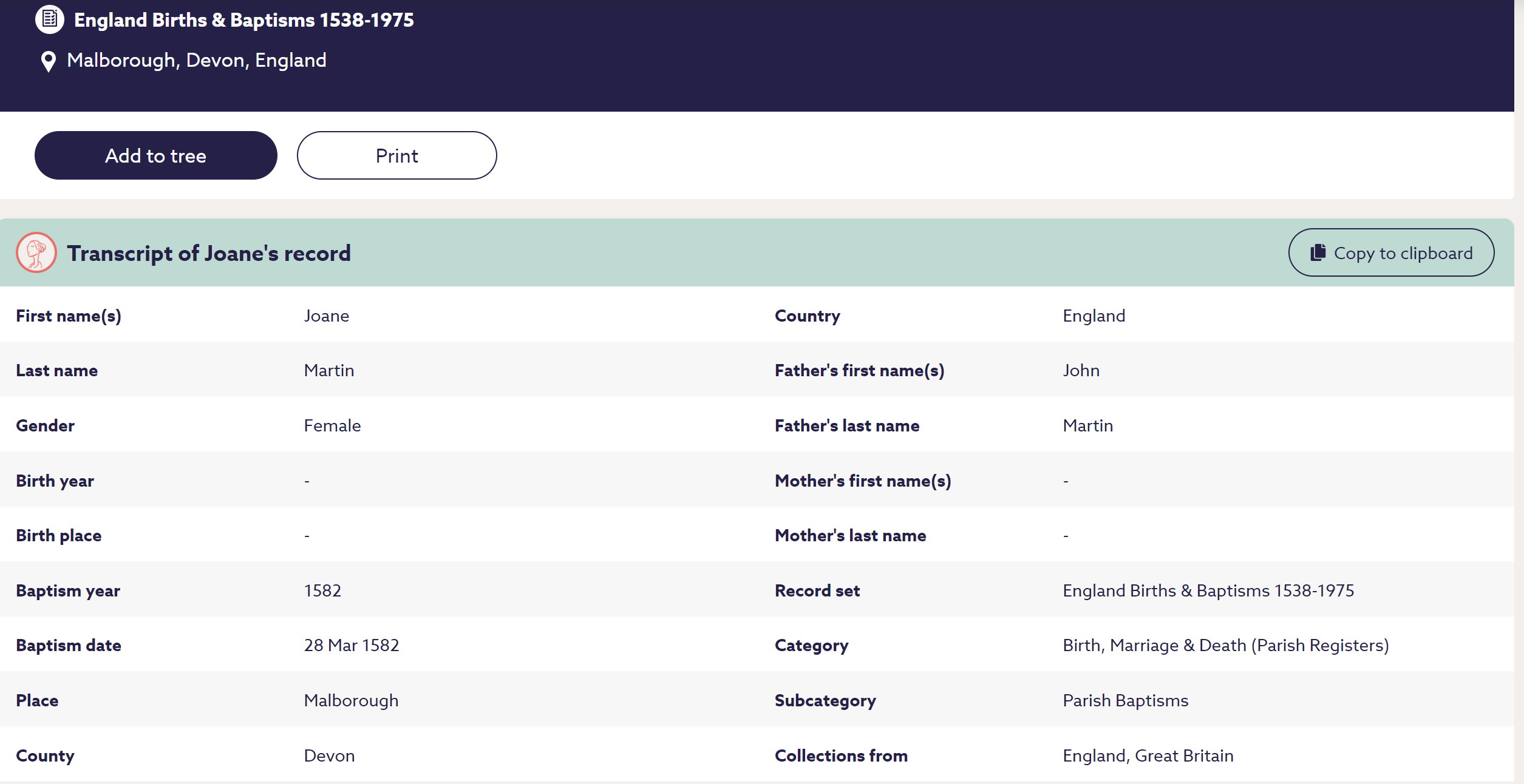
Task: Click the location pin icon
Action: 48,61
